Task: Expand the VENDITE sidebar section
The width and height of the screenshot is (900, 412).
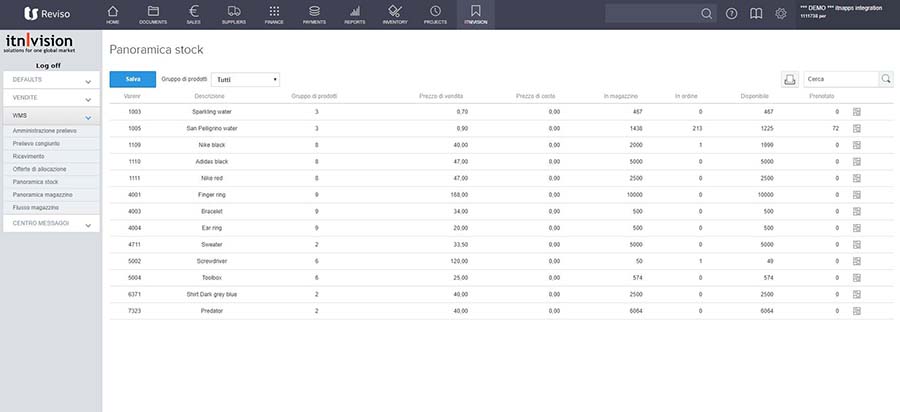Action: 51,98
